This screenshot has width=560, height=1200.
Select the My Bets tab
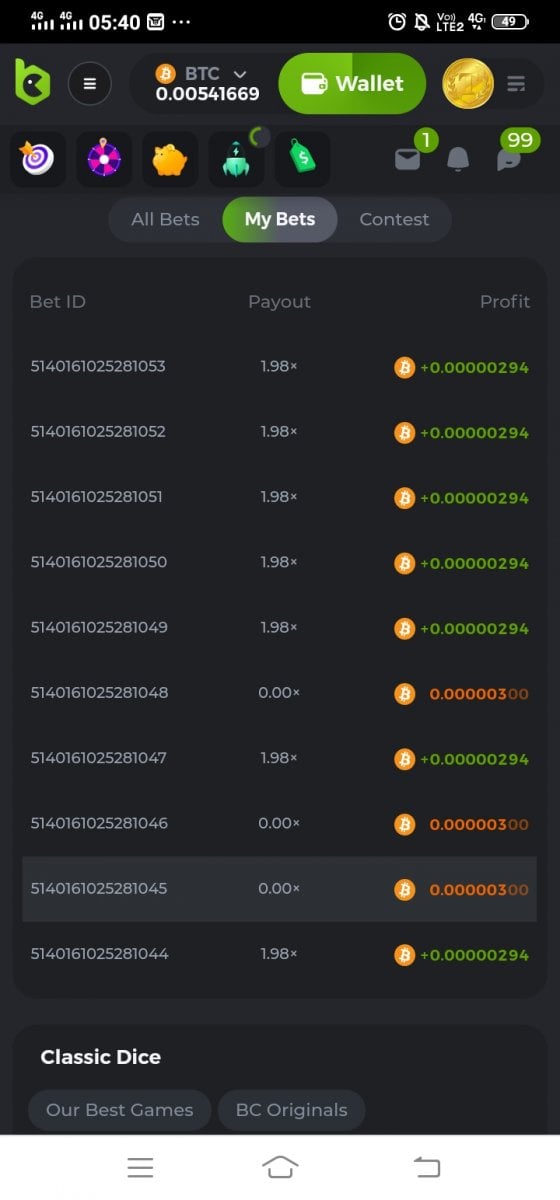(280, 219)
